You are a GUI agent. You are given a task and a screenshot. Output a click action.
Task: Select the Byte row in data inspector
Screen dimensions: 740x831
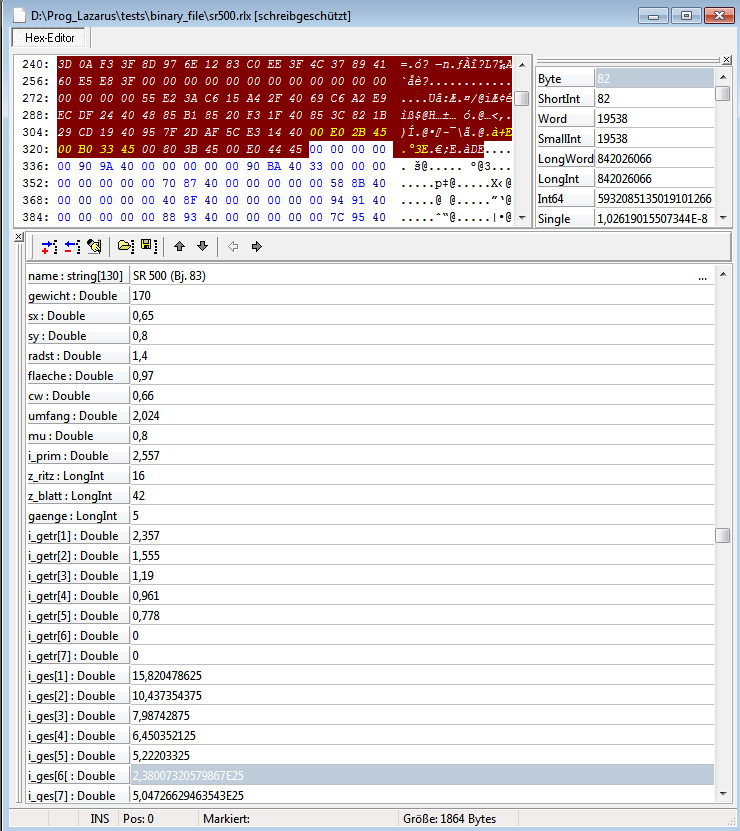click(564, 79)
